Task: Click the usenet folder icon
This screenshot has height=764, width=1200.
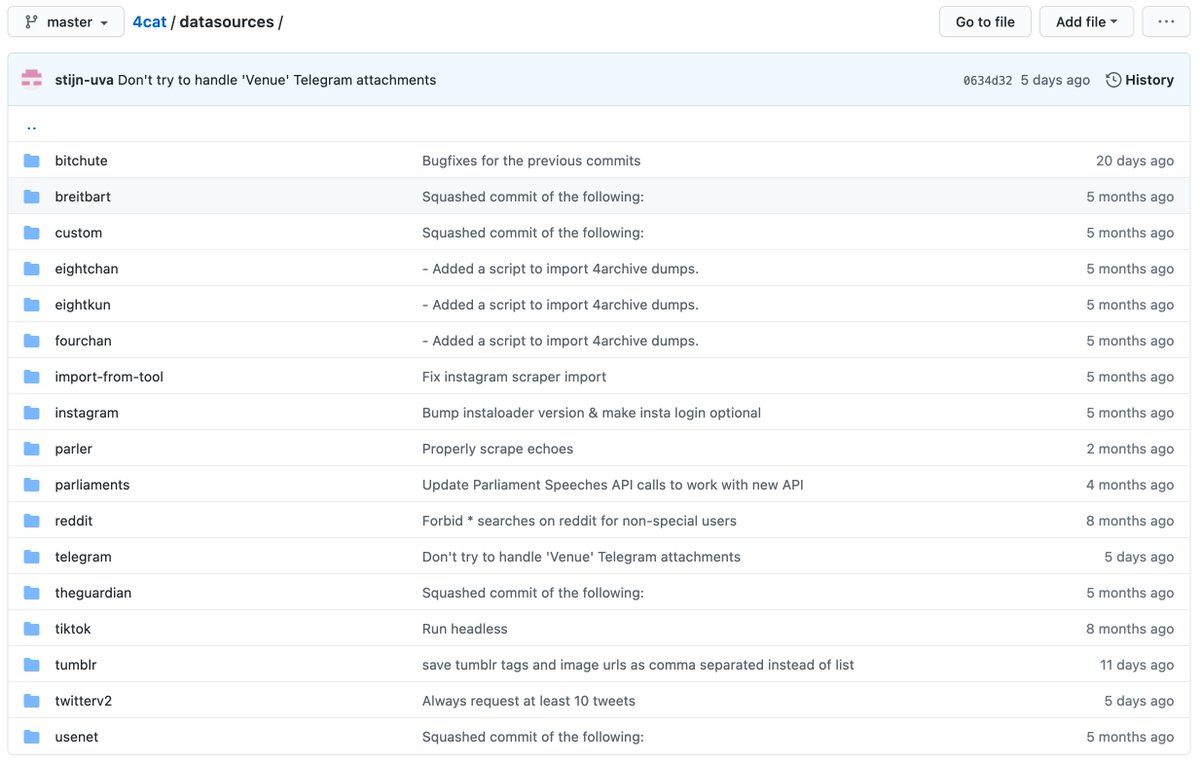Action: pyautogui.click(x=32, y=737)
